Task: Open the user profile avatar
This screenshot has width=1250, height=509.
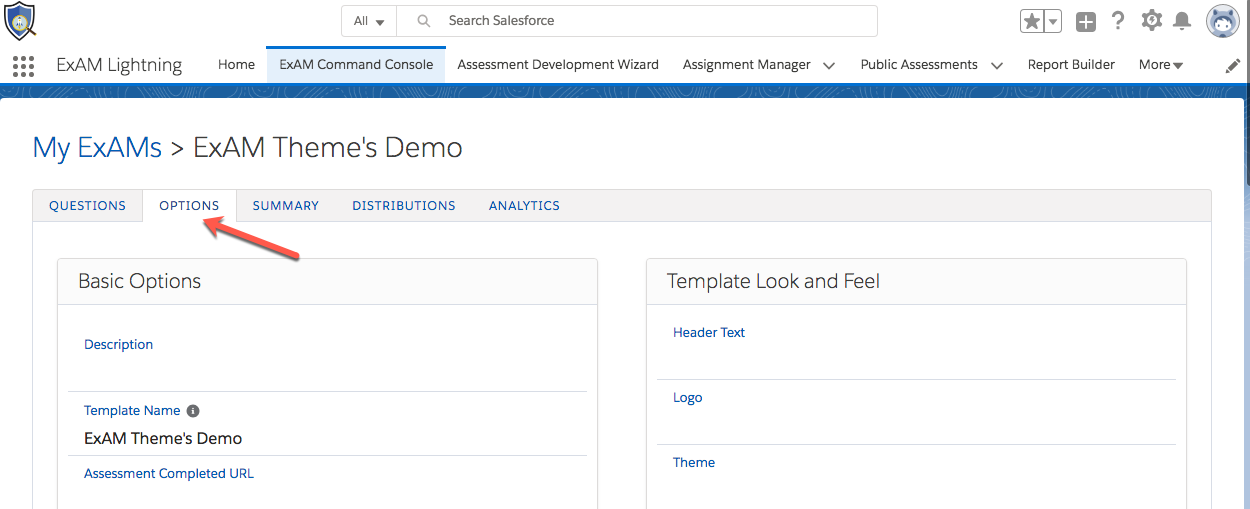Action: coord(1222,21)
